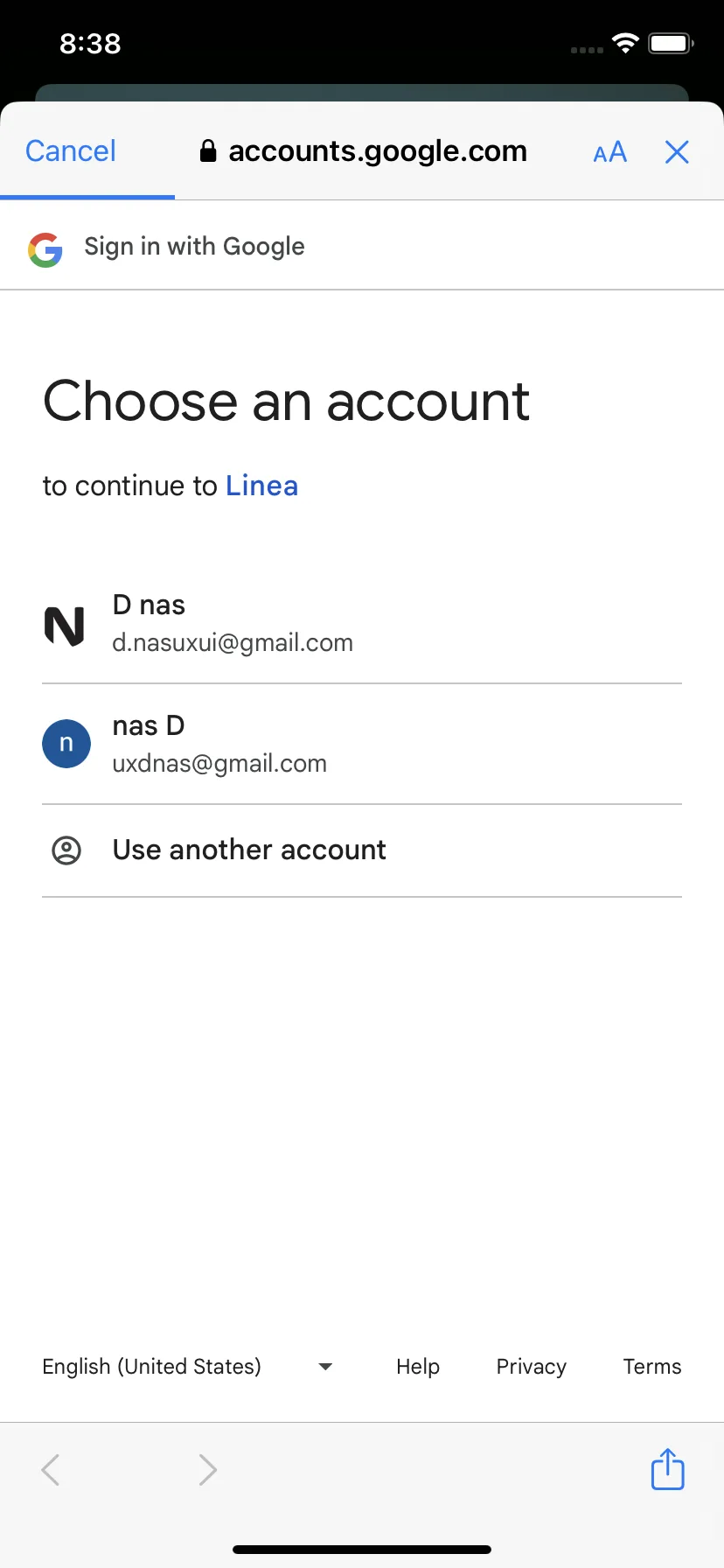
Task: Tap the blue n avatar of nas D
Action: click(x=66, y=744)
